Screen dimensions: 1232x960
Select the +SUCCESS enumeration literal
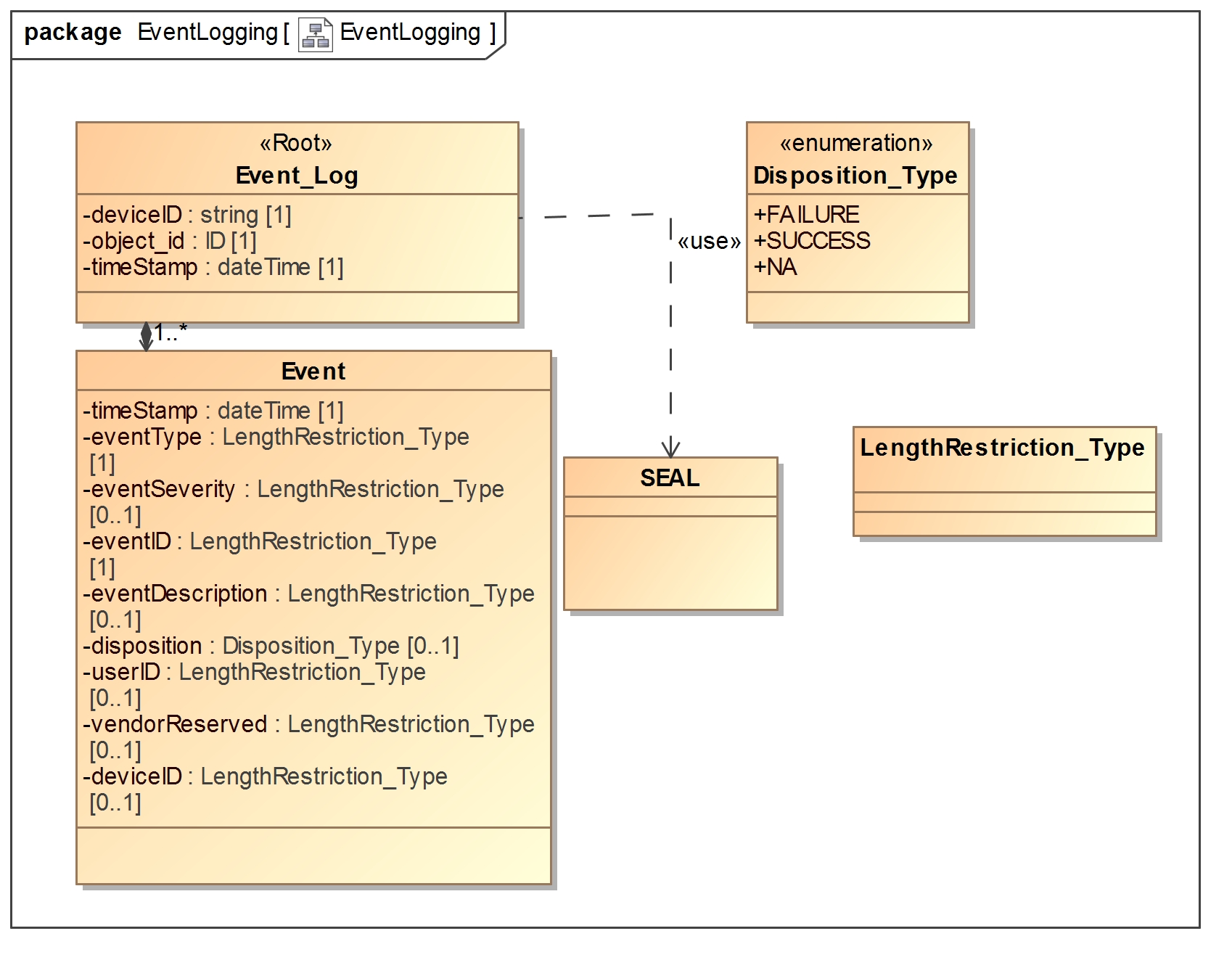pos(812,241)
